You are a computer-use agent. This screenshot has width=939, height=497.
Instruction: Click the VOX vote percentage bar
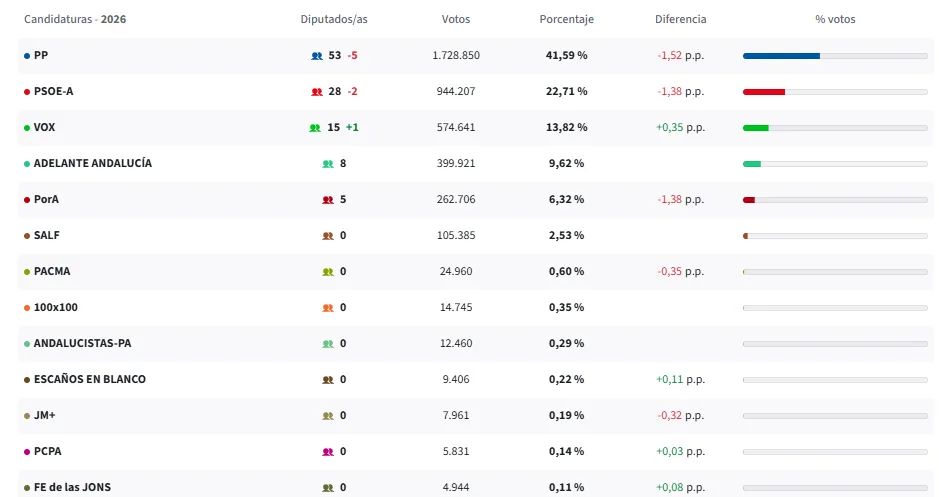click(835, 128)
